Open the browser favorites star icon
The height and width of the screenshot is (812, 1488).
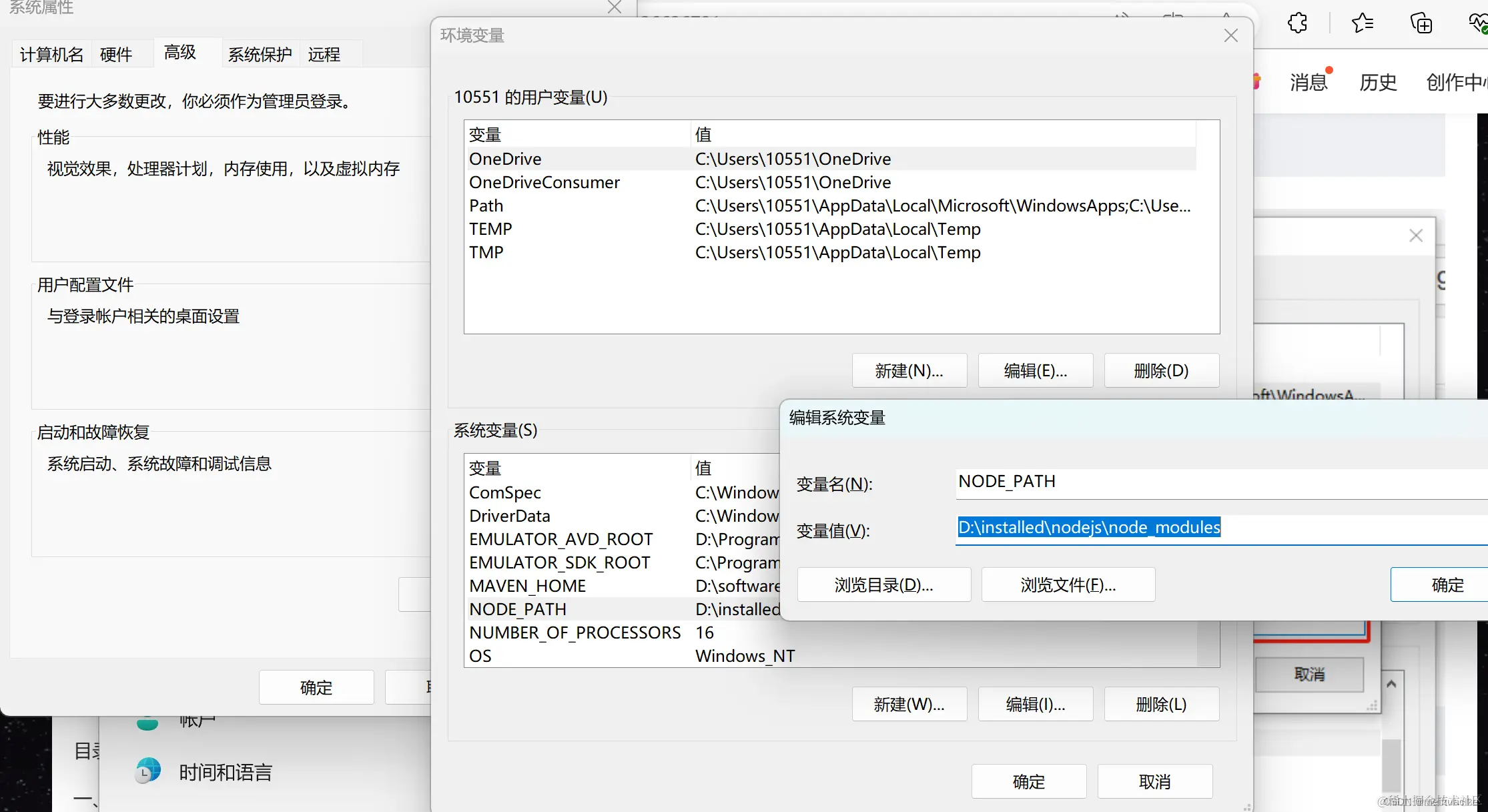click(1362, 23)
